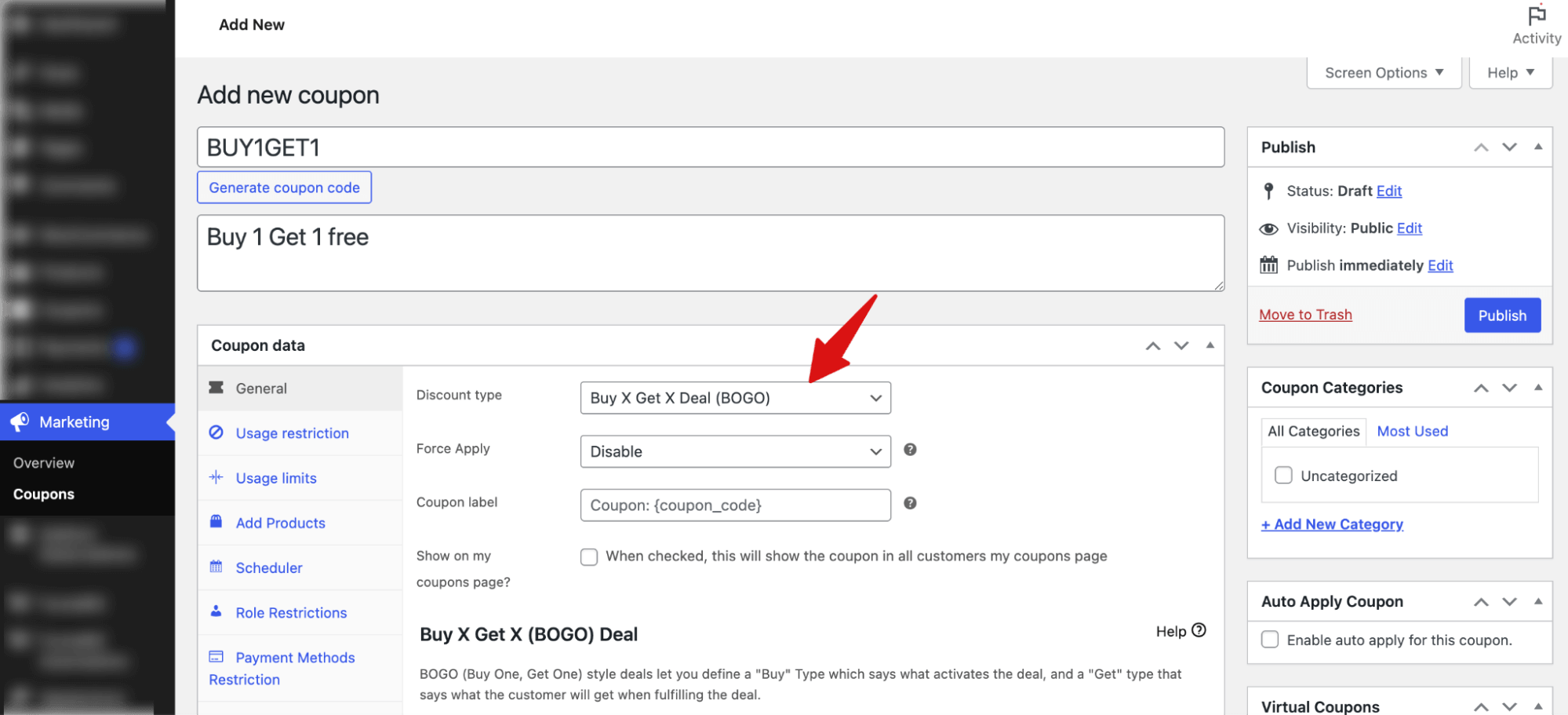Check the Show on my coupons page checkbox
The image size is (1568, 715).
(589, 556)
